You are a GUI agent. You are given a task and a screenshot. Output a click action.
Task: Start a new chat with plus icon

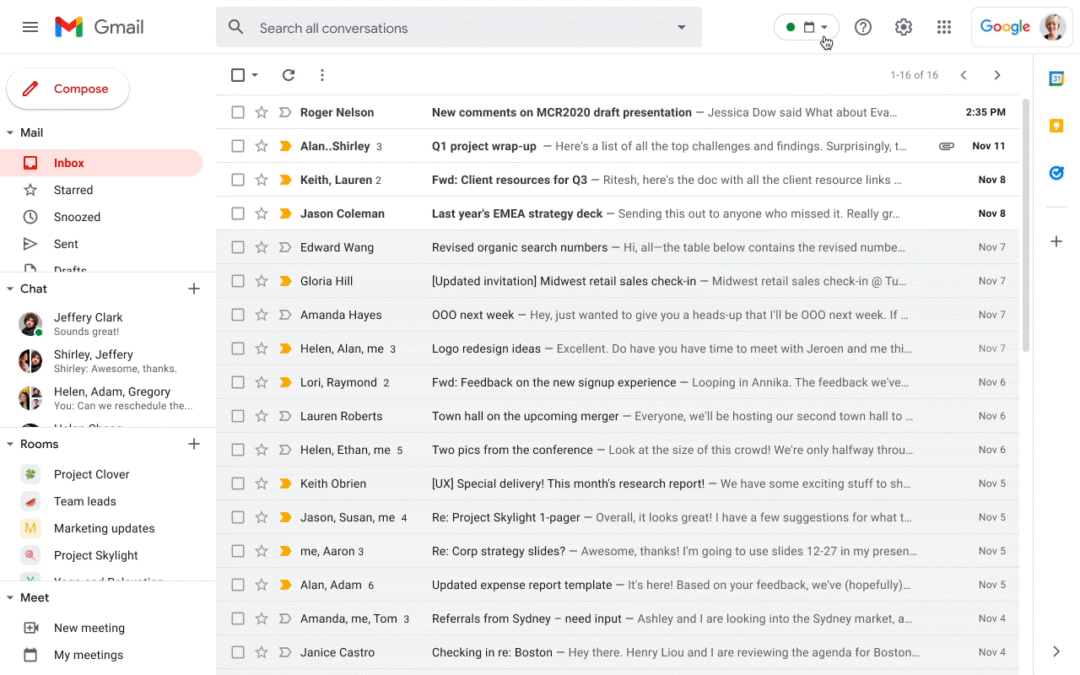pyautogui.click(x=194, y=289)
